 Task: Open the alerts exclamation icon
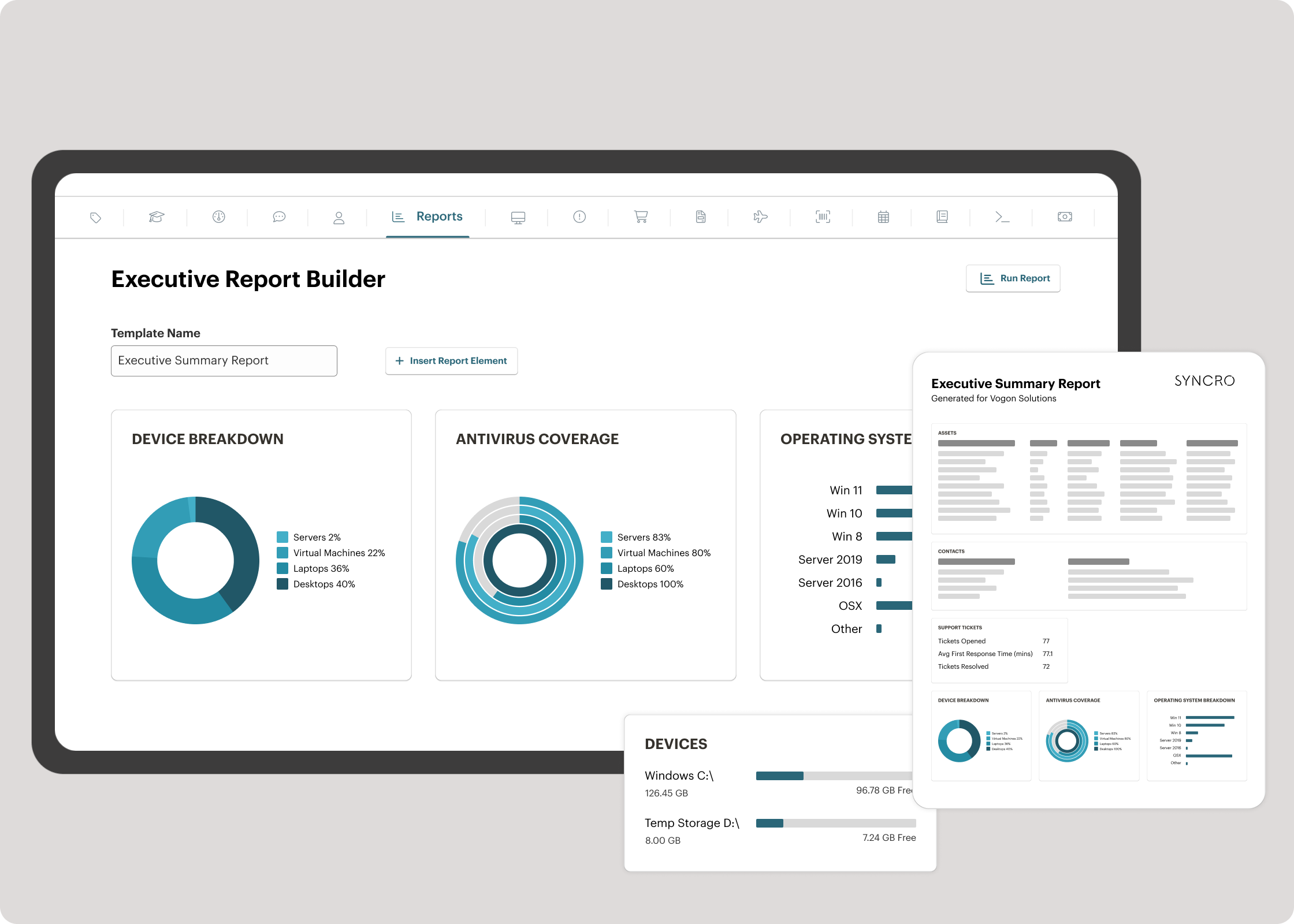[x=579, y=217]
